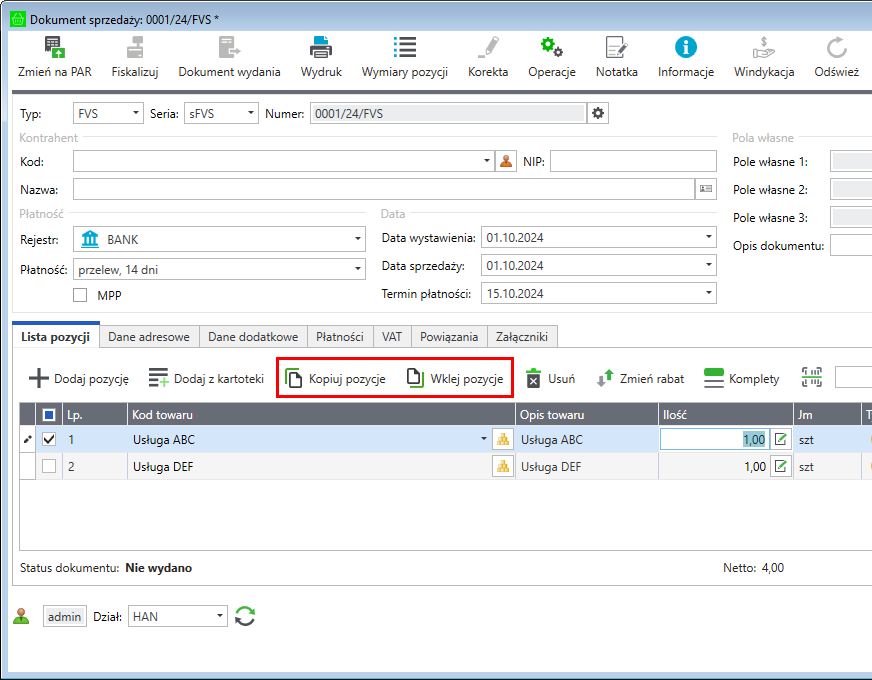Click the Ilość field in row 1
The width and height of the screenshot is (872, 680).
[x=714, y=440]
